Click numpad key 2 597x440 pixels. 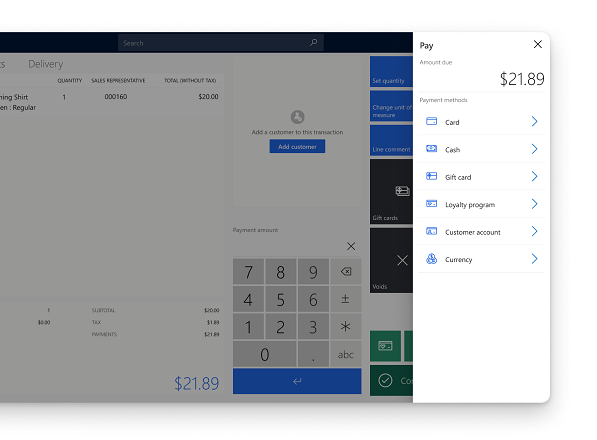(x=281, y=327)
